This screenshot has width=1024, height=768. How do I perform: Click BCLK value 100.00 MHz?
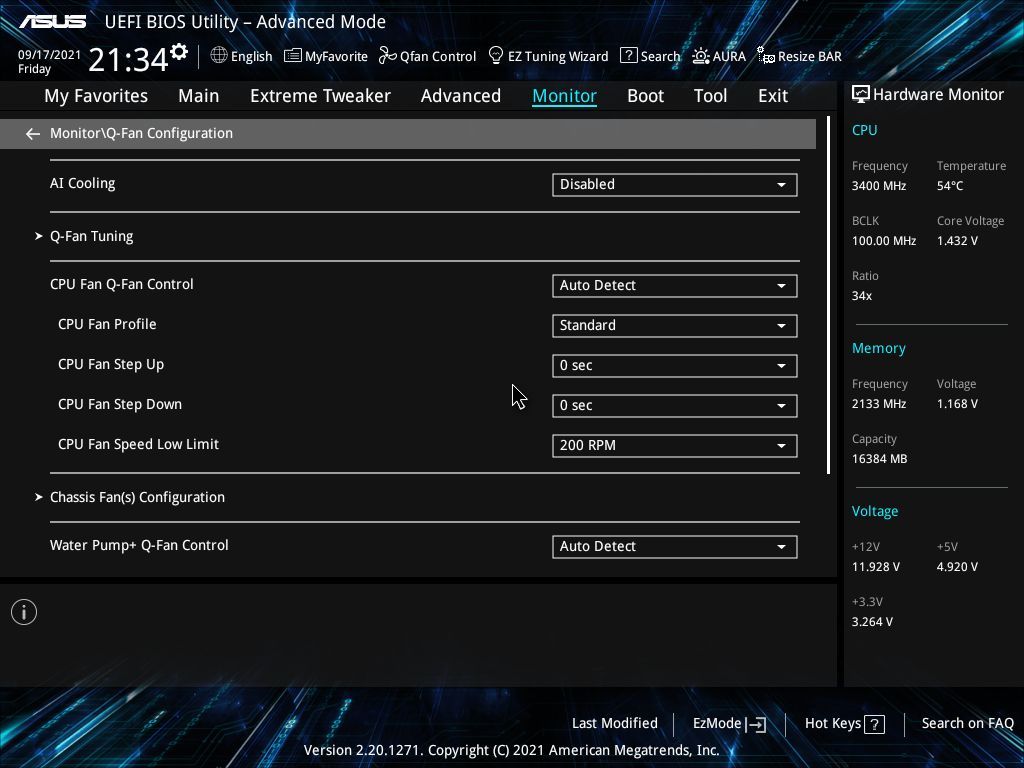point(884,241)
